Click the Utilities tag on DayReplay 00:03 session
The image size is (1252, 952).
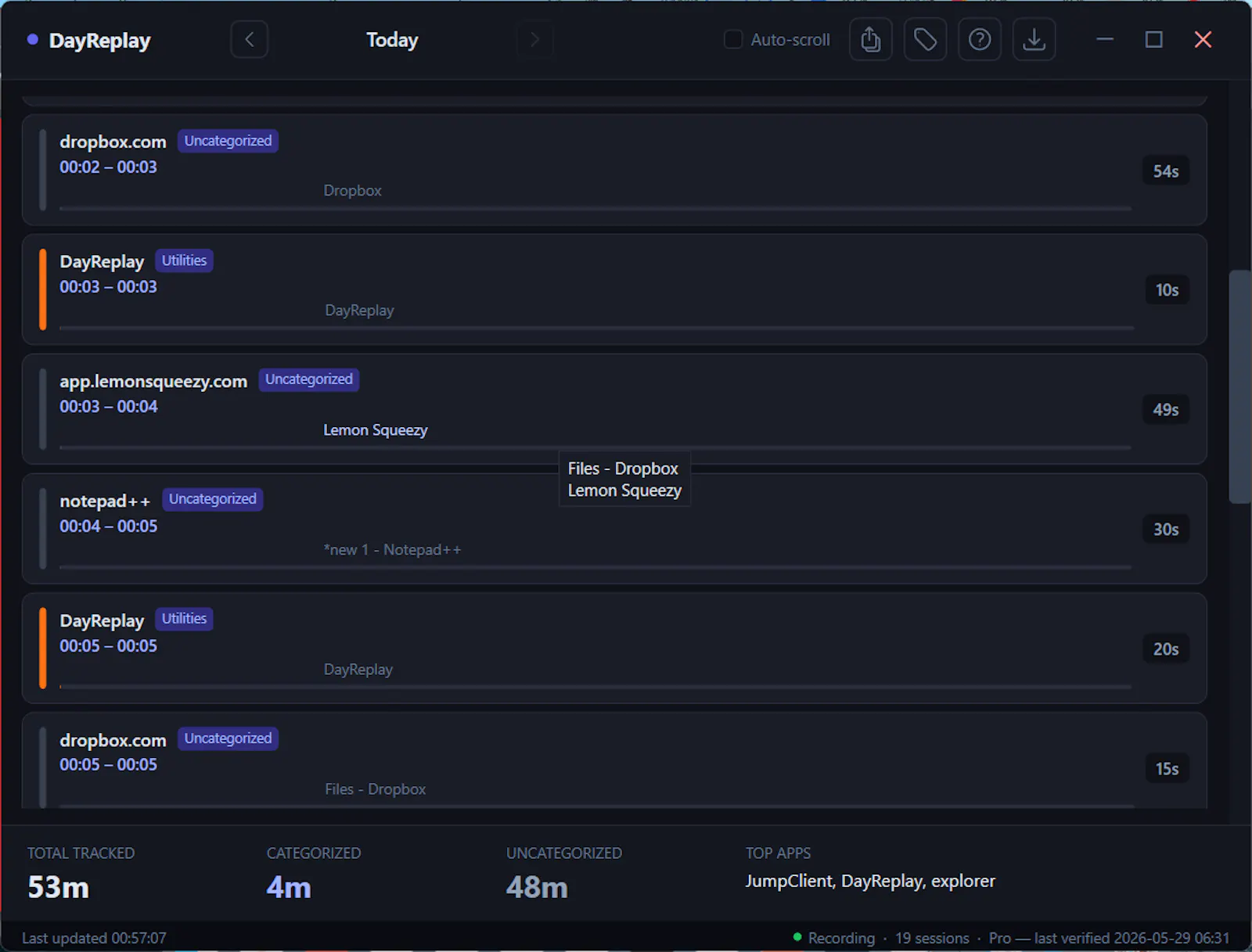(184, 260)
